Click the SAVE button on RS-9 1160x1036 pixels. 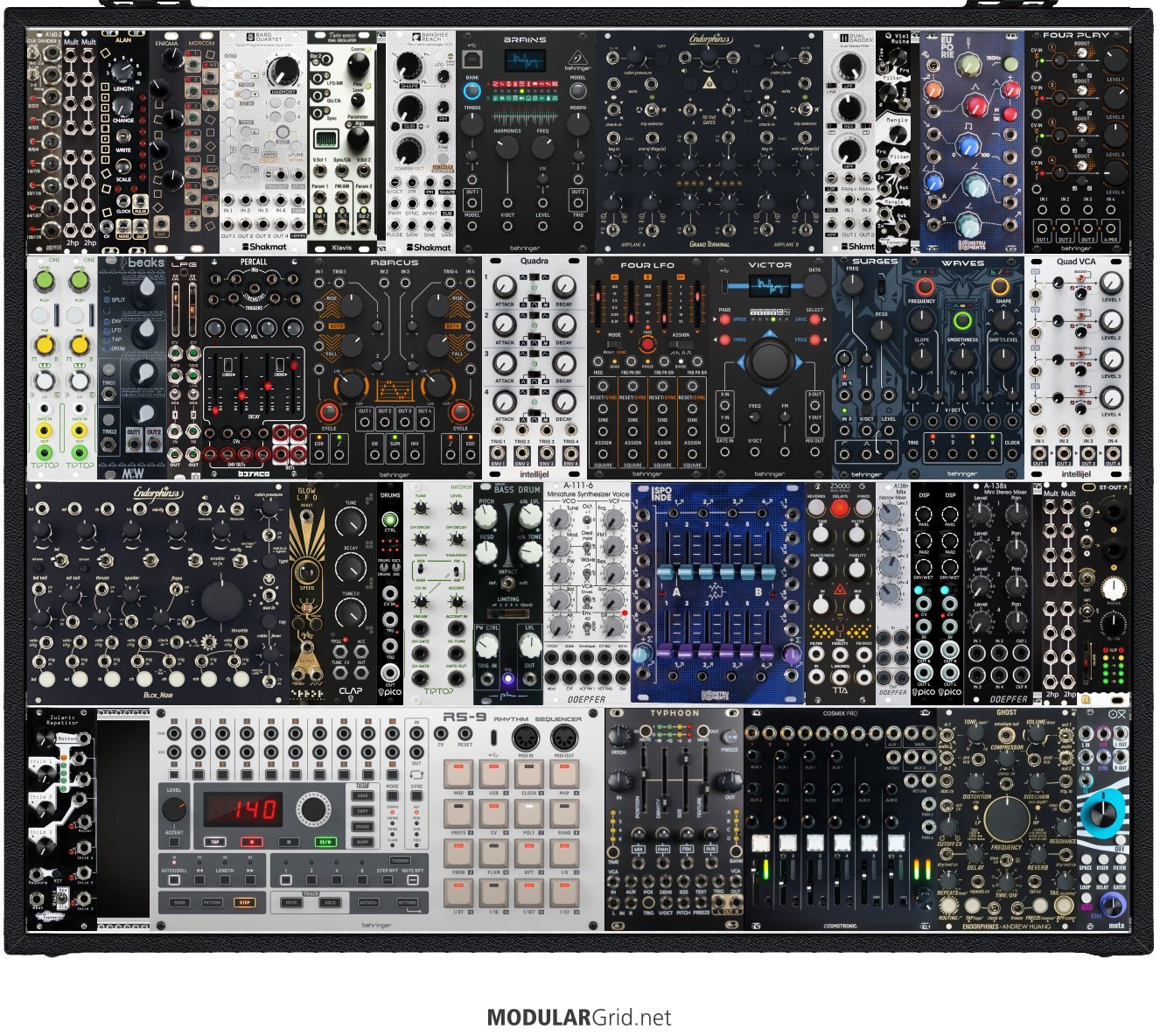coord(363,796)
